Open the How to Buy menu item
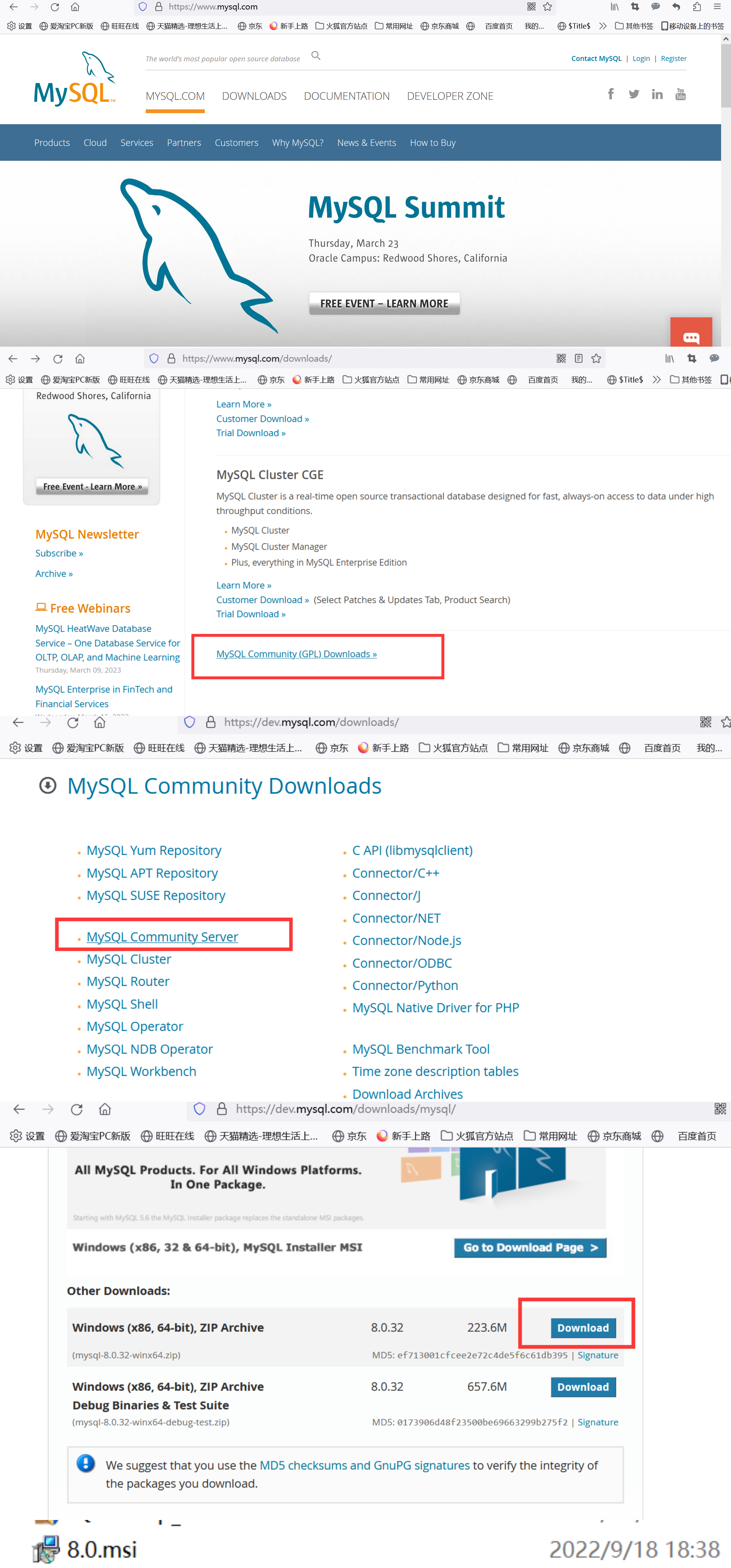 (x=433, y=142)
